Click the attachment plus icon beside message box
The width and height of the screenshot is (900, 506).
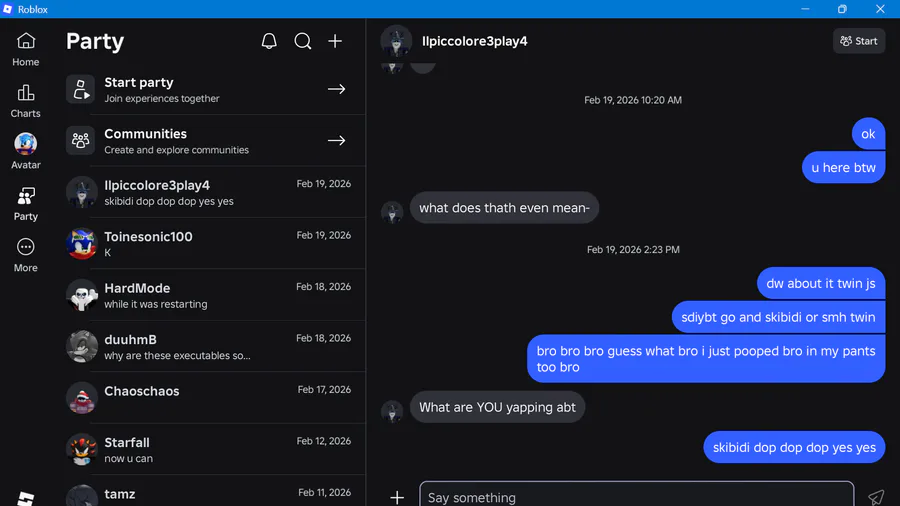click(x=397, y=497)
